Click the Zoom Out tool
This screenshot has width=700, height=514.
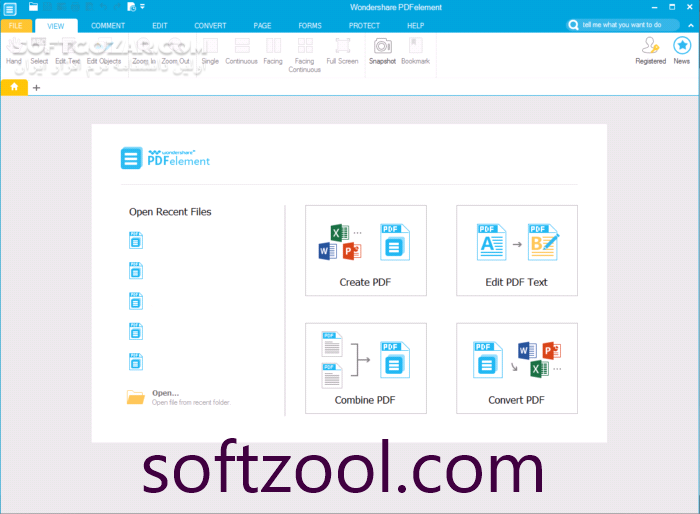(x=175, y=51)
